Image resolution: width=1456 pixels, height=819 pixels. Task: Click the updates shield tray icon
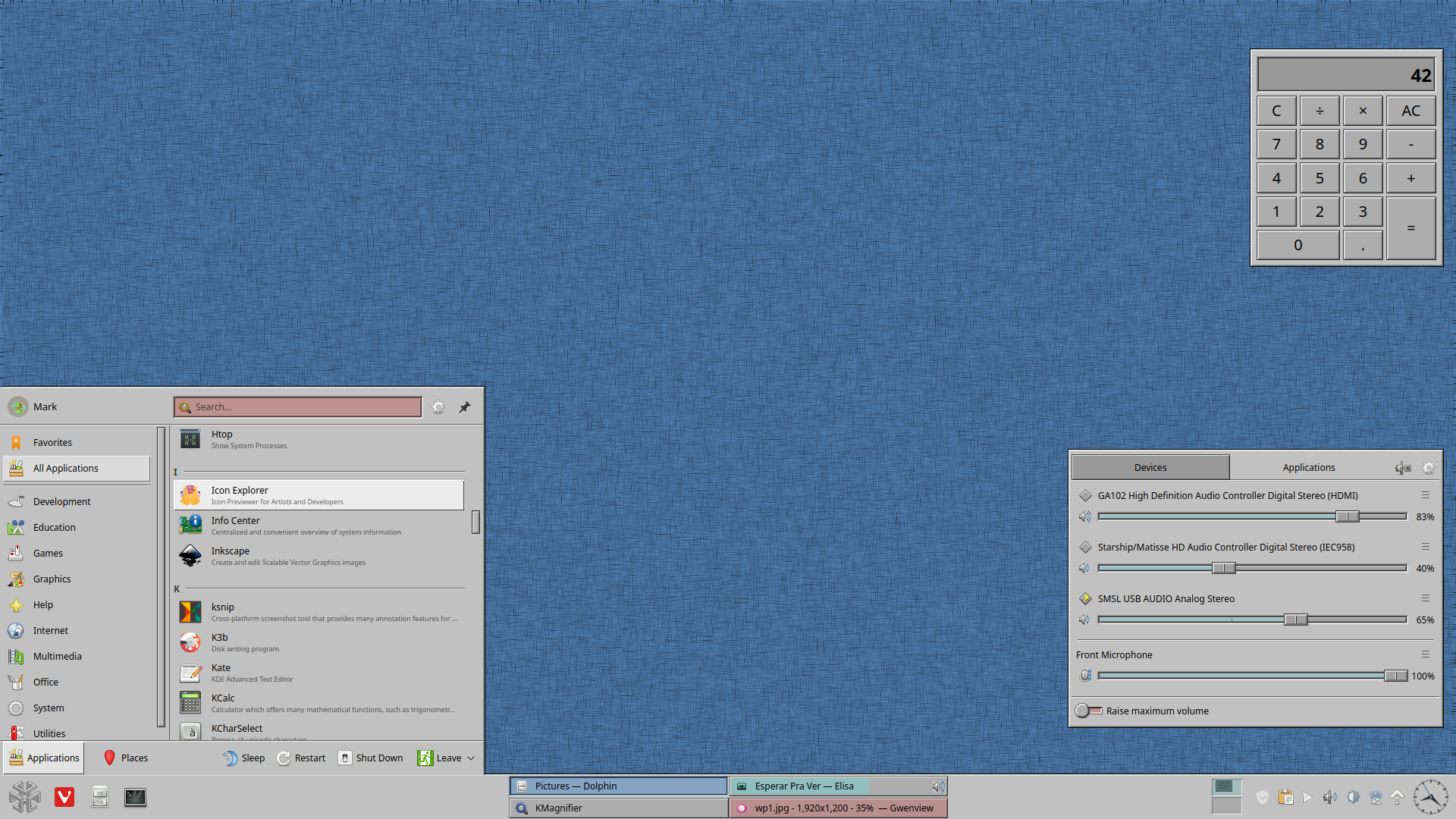1263,797
